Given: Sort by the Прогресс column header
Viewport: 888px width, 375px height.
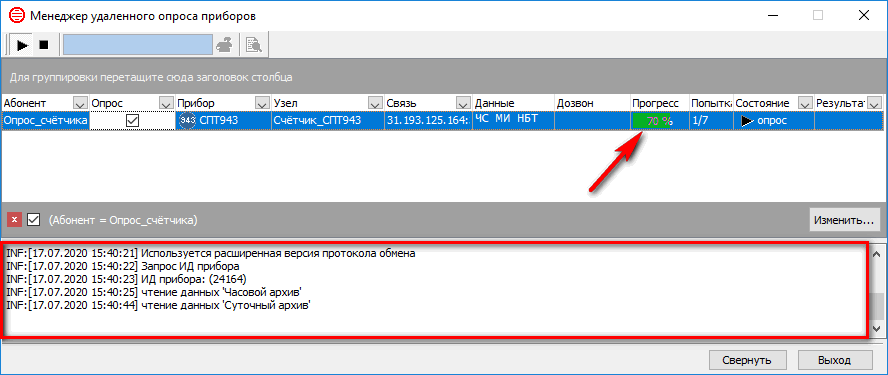Looking at the screenshot, I should [659, 103].
